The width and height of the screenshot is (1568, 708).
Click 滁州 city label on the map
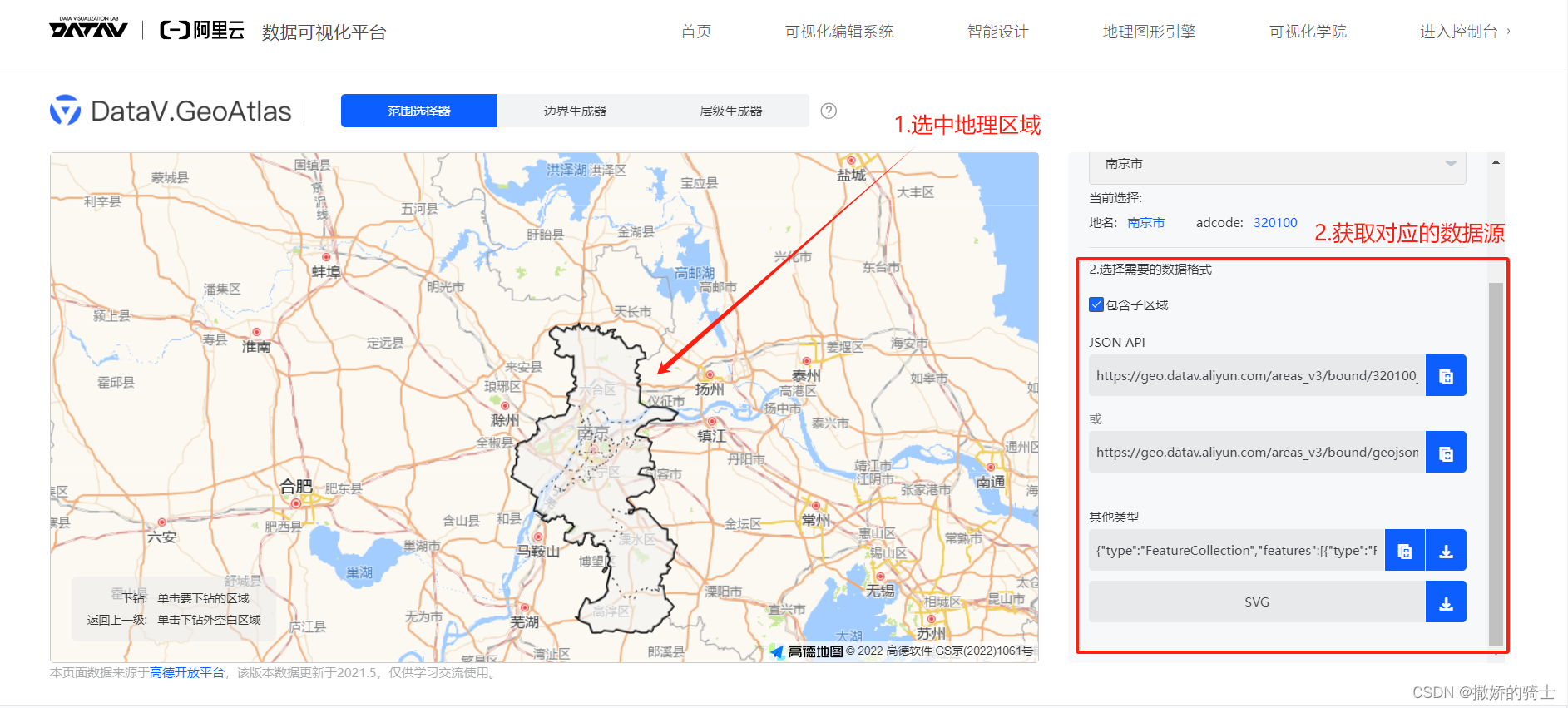point(505,420)
